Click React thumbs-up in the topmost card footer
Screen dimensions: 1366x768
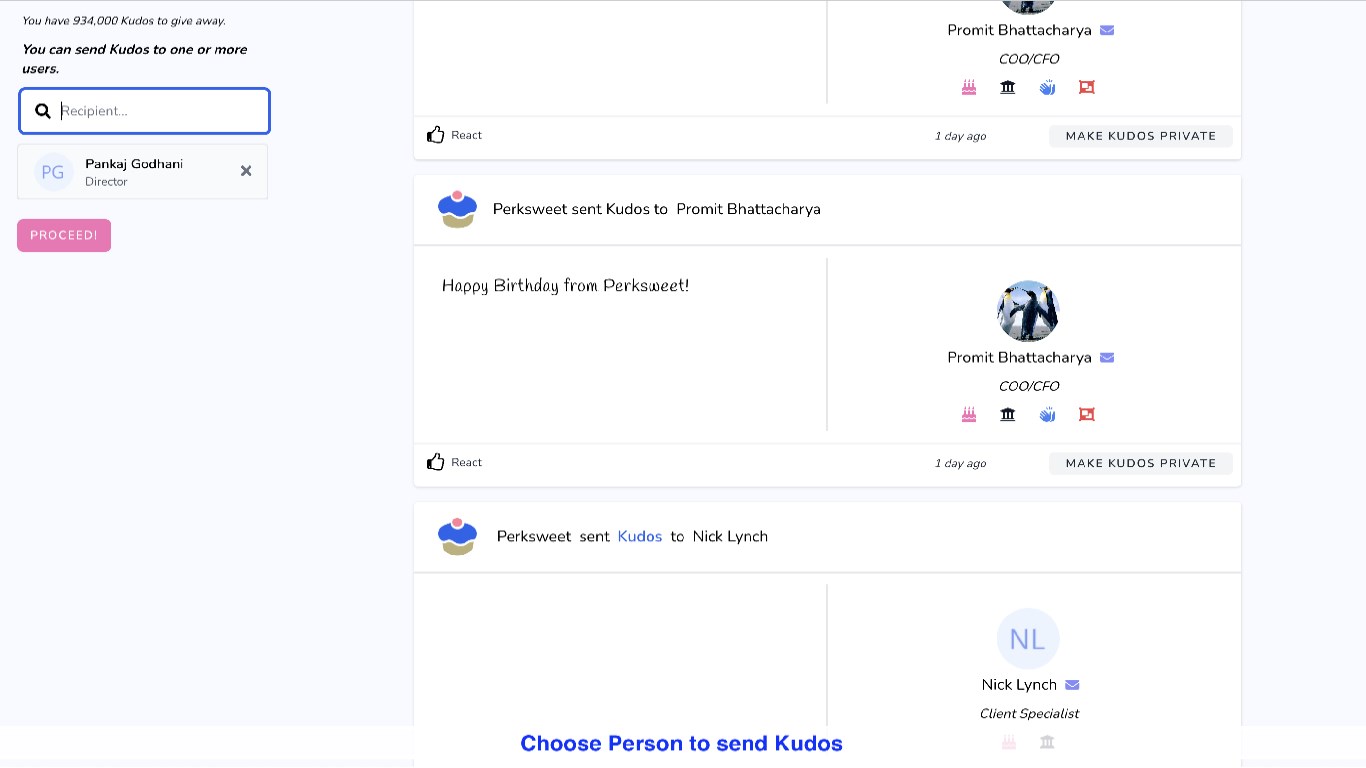tap(436, 135)
